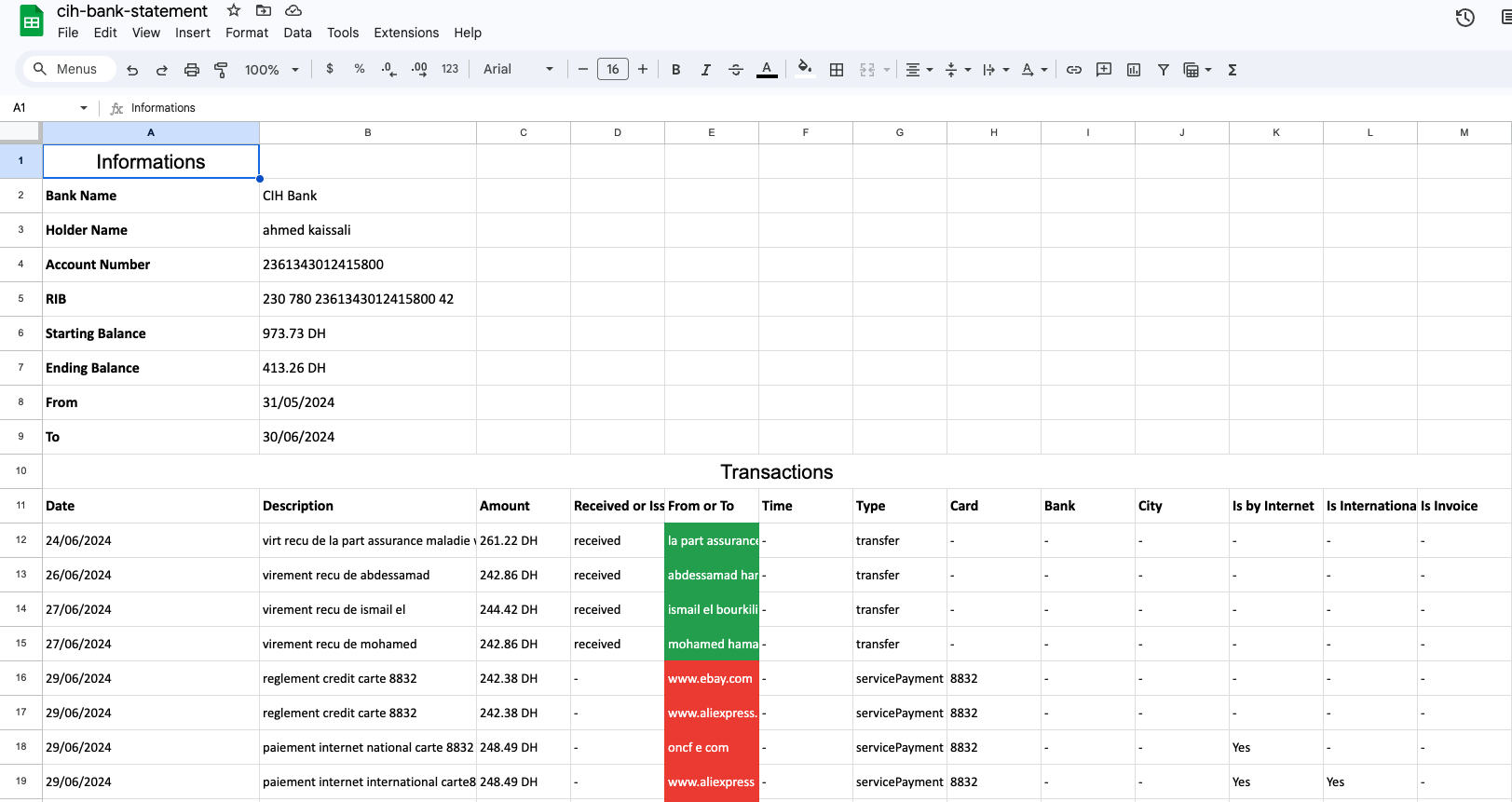Insert chart icon
1512x802 pixels.
coord(1134,70)
